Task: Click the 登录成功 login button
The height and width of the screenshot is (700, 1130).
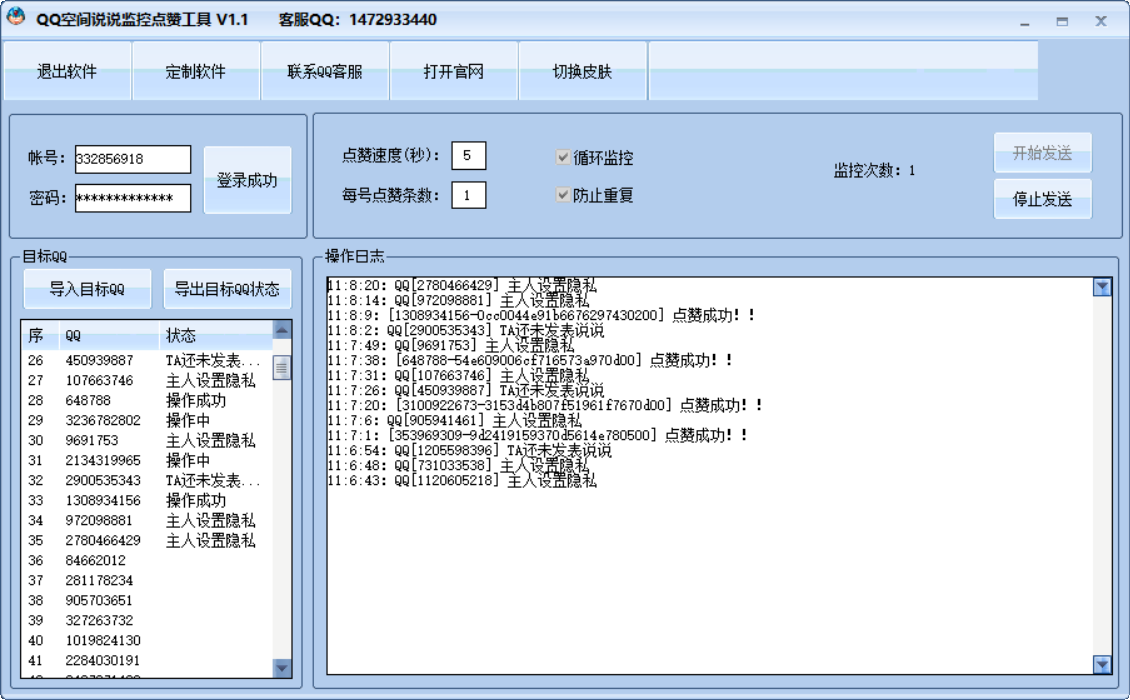Action: coord(247,180)
